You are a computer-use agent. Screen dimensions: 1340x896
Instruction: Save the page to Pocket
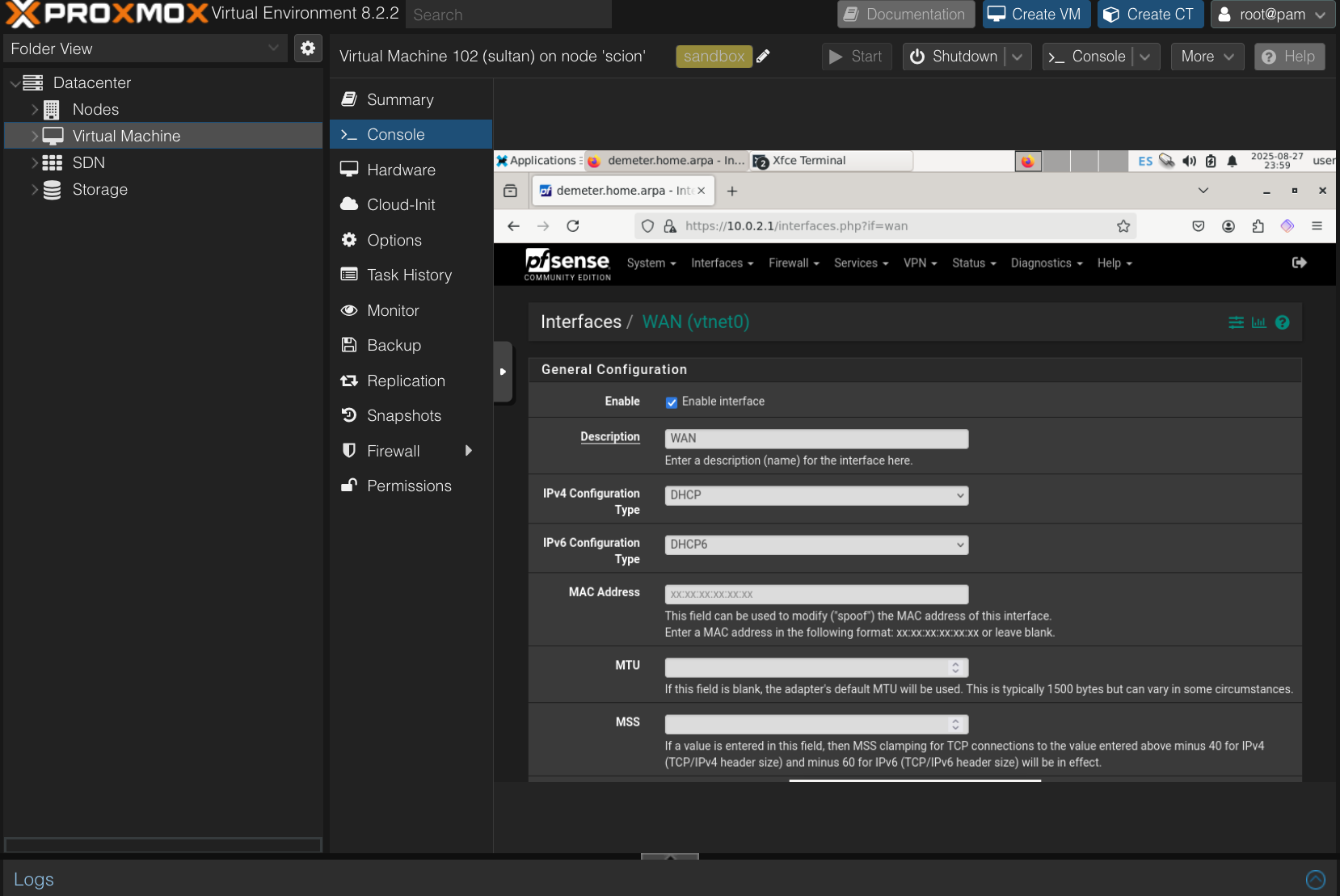(1199, 226)
